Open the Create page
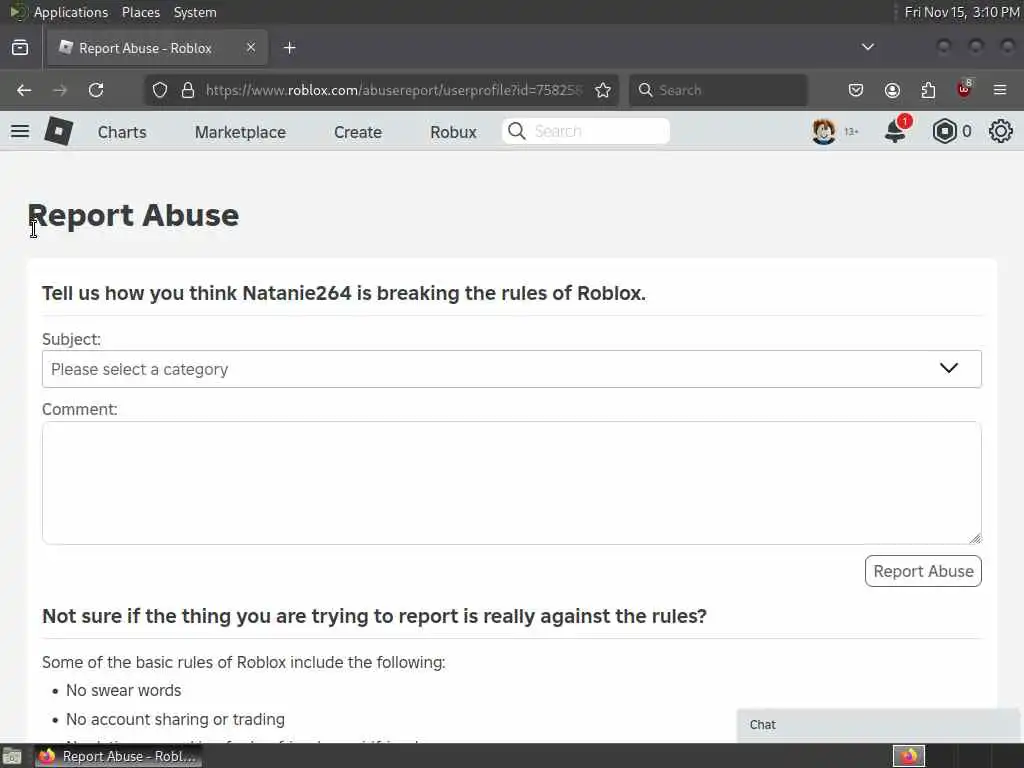This screenshot has width=1024, height=768. pos(358,132)
